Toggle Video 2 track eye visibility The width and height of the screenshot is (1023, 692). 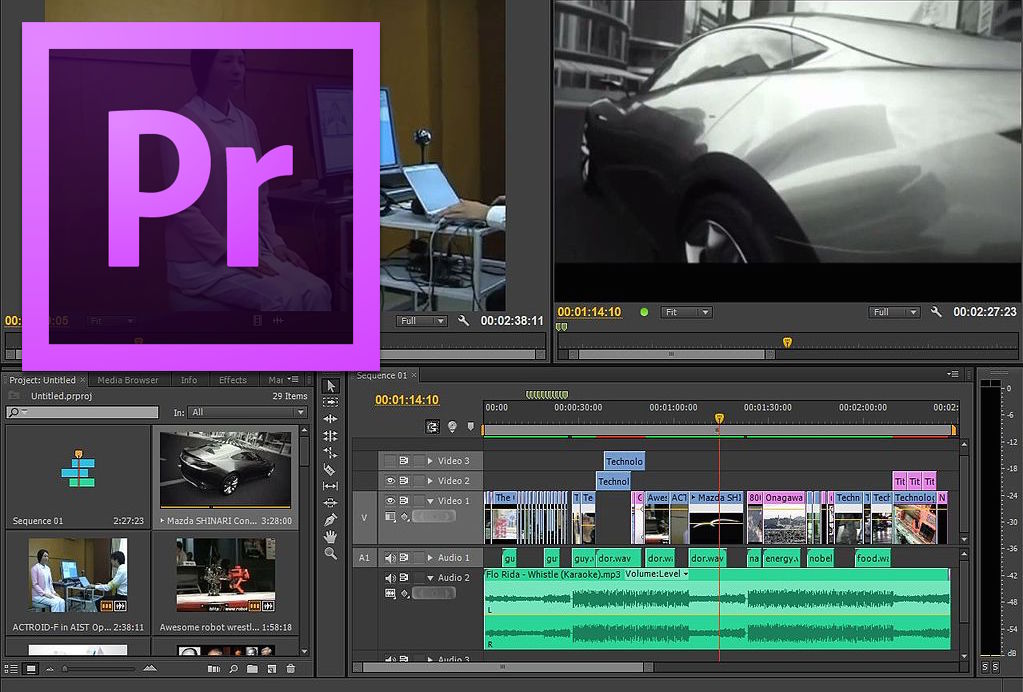tap(390, 481)
